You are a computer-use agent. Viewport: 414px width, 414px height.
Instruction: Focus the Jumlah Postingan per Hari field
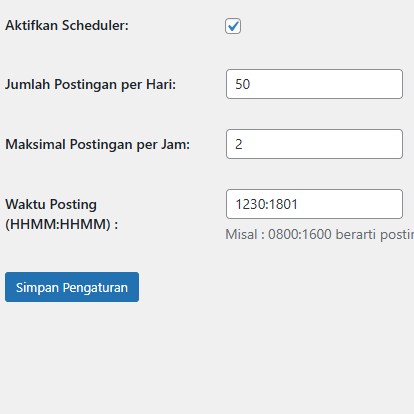pos(314,84)
